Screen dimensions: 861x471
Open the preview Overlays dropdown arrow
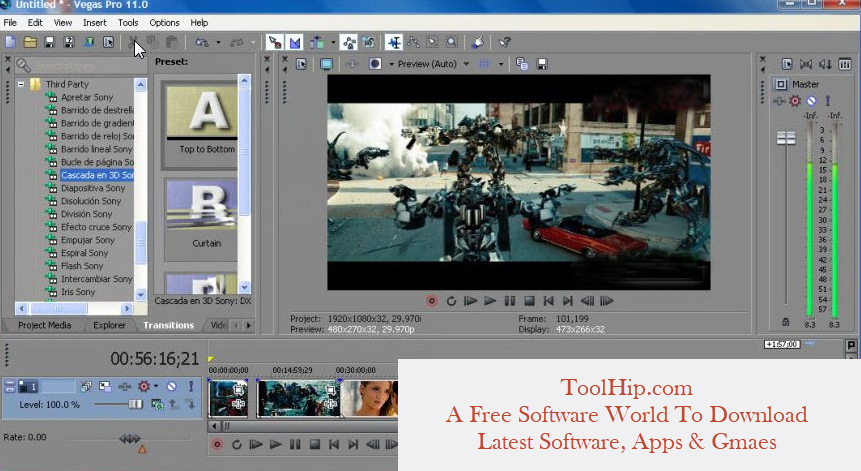[x=501, y=64]
